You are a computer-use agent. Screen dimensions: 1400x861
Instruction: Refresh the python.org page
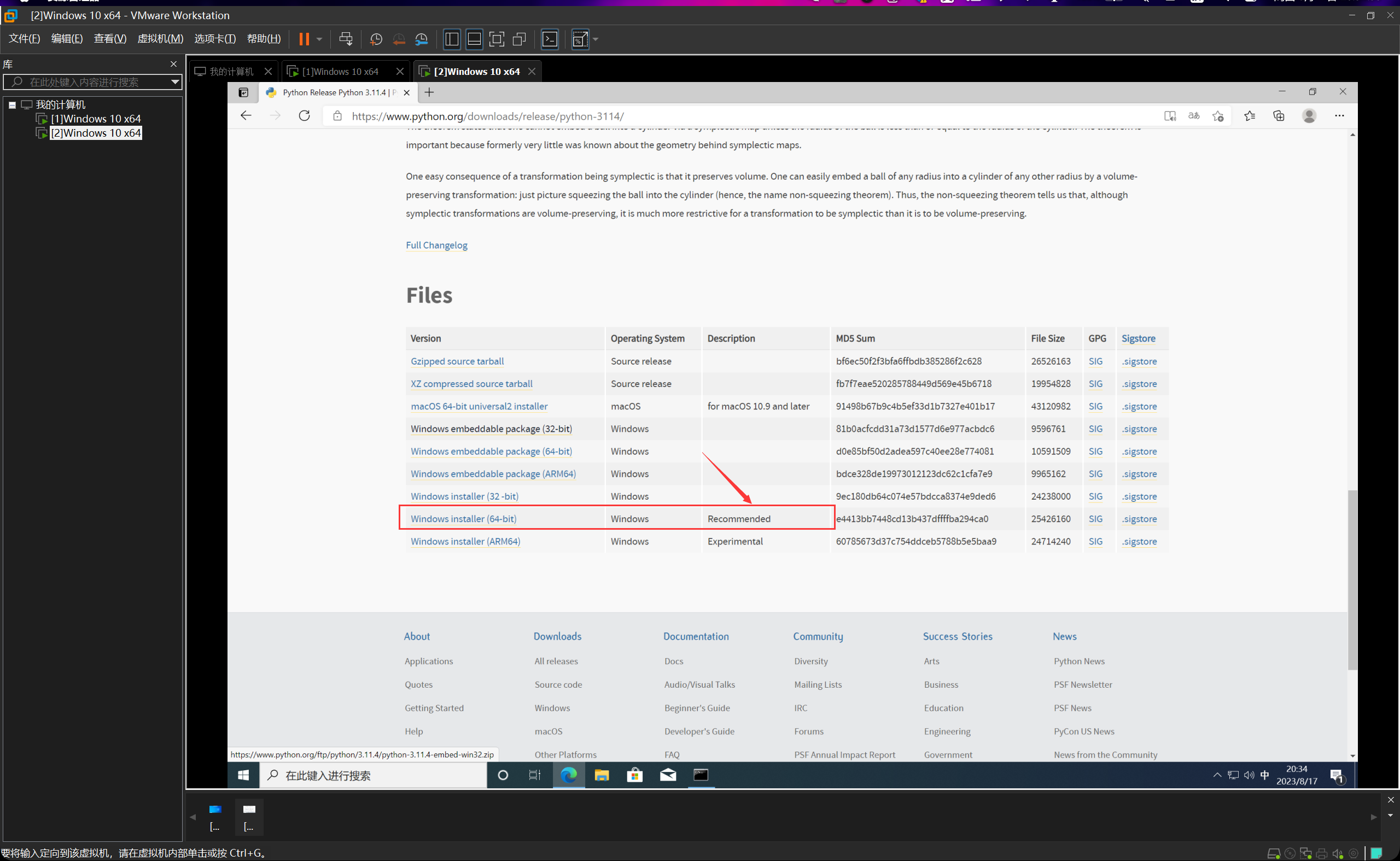coord(305,115)
